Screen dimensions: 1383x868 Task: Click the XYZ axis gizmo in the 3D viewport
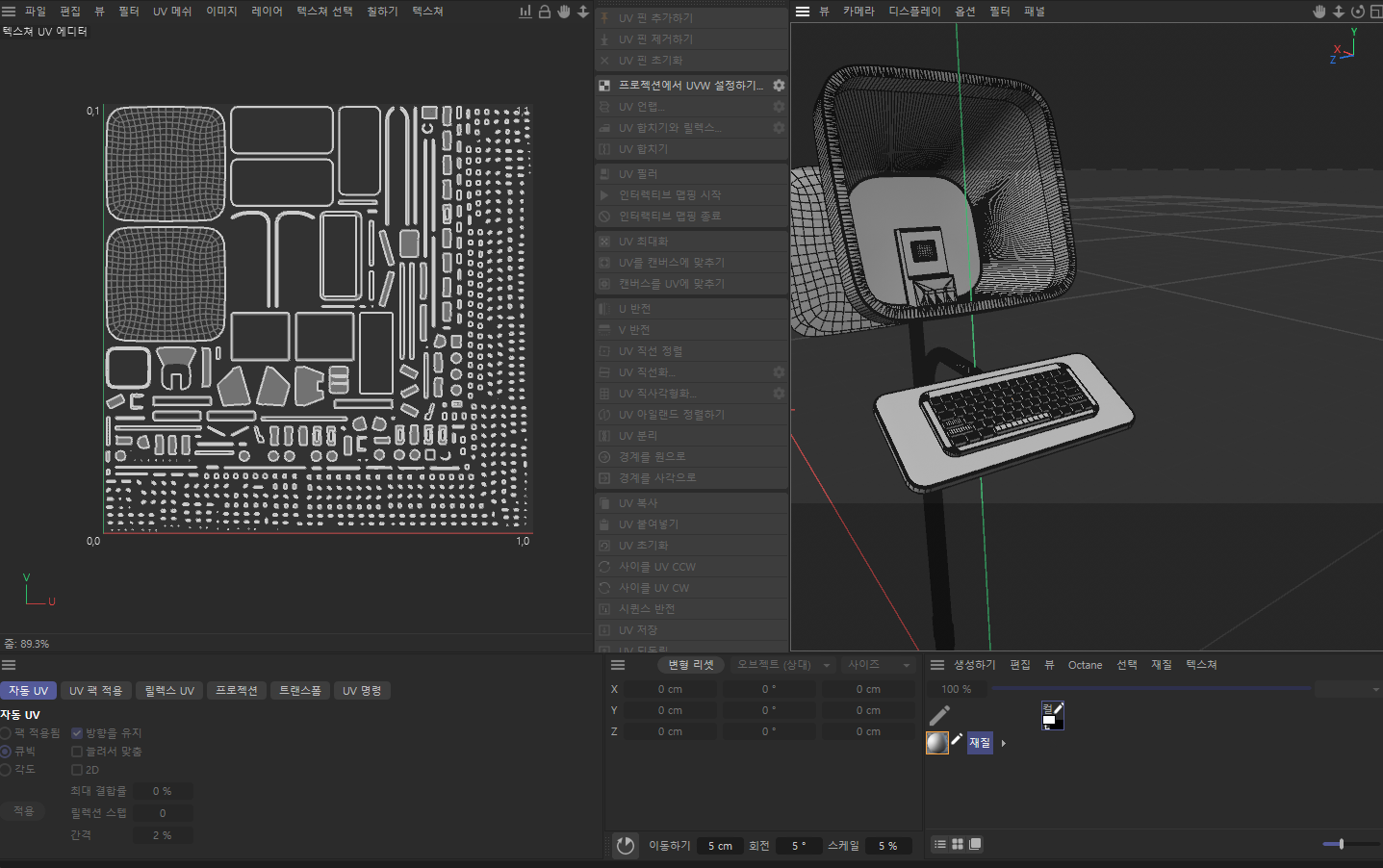click(1345, 45)
